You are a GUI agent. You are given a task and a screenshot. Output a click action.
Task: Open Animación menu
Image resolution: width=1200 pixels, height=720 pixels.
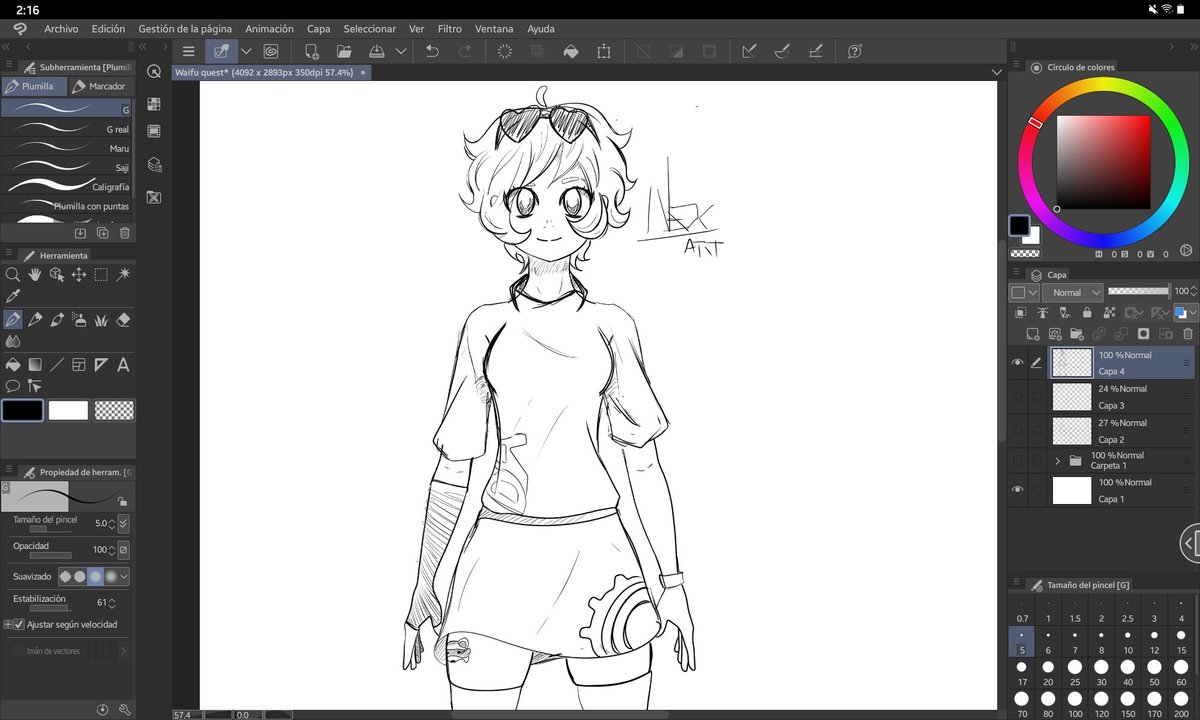point(269,29)
